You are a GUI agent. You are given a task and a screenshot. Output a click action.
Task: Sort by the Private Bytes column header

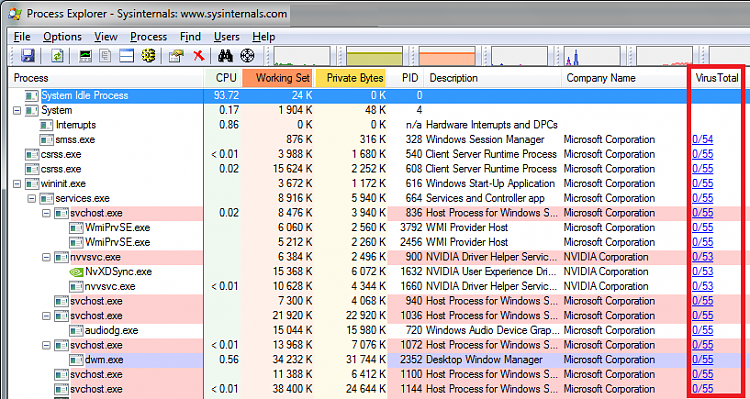[351, 78]
